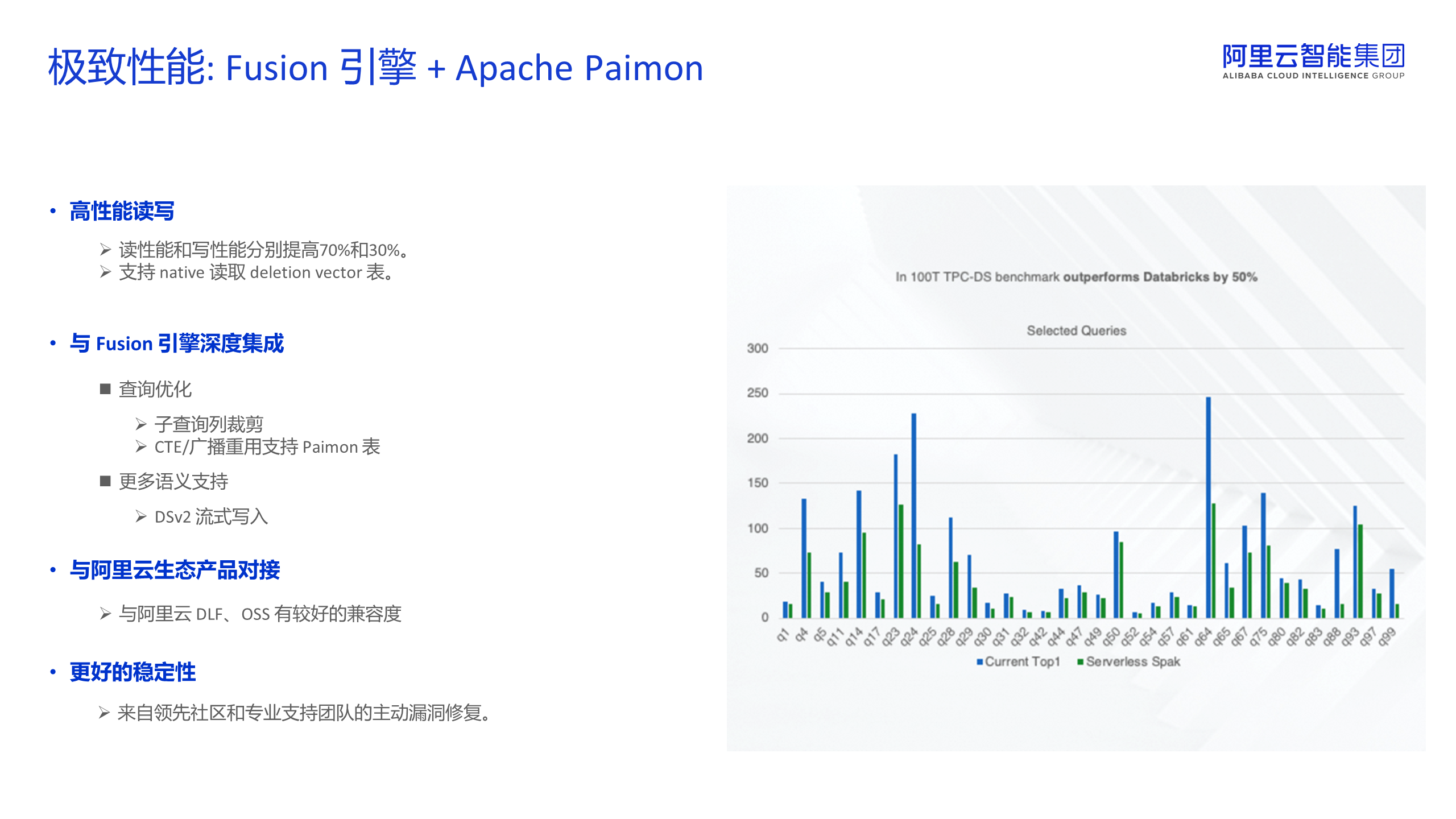Click the blue Current Top1 legend swatch
1456x819 pixels.
pyautogui.click(x=979, y=662)
